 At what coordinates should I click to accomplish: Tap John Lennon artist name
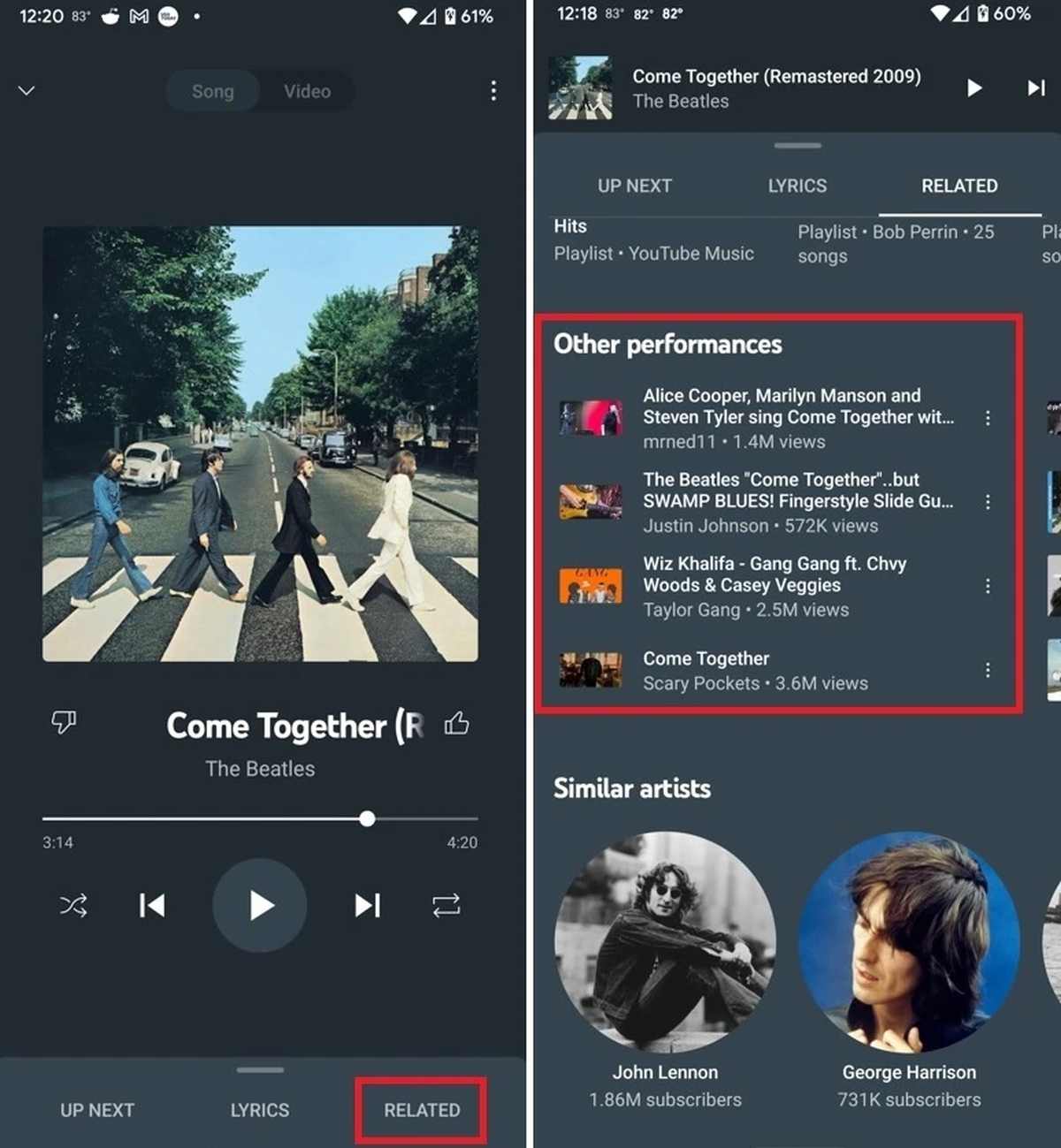pos(665,1072)
